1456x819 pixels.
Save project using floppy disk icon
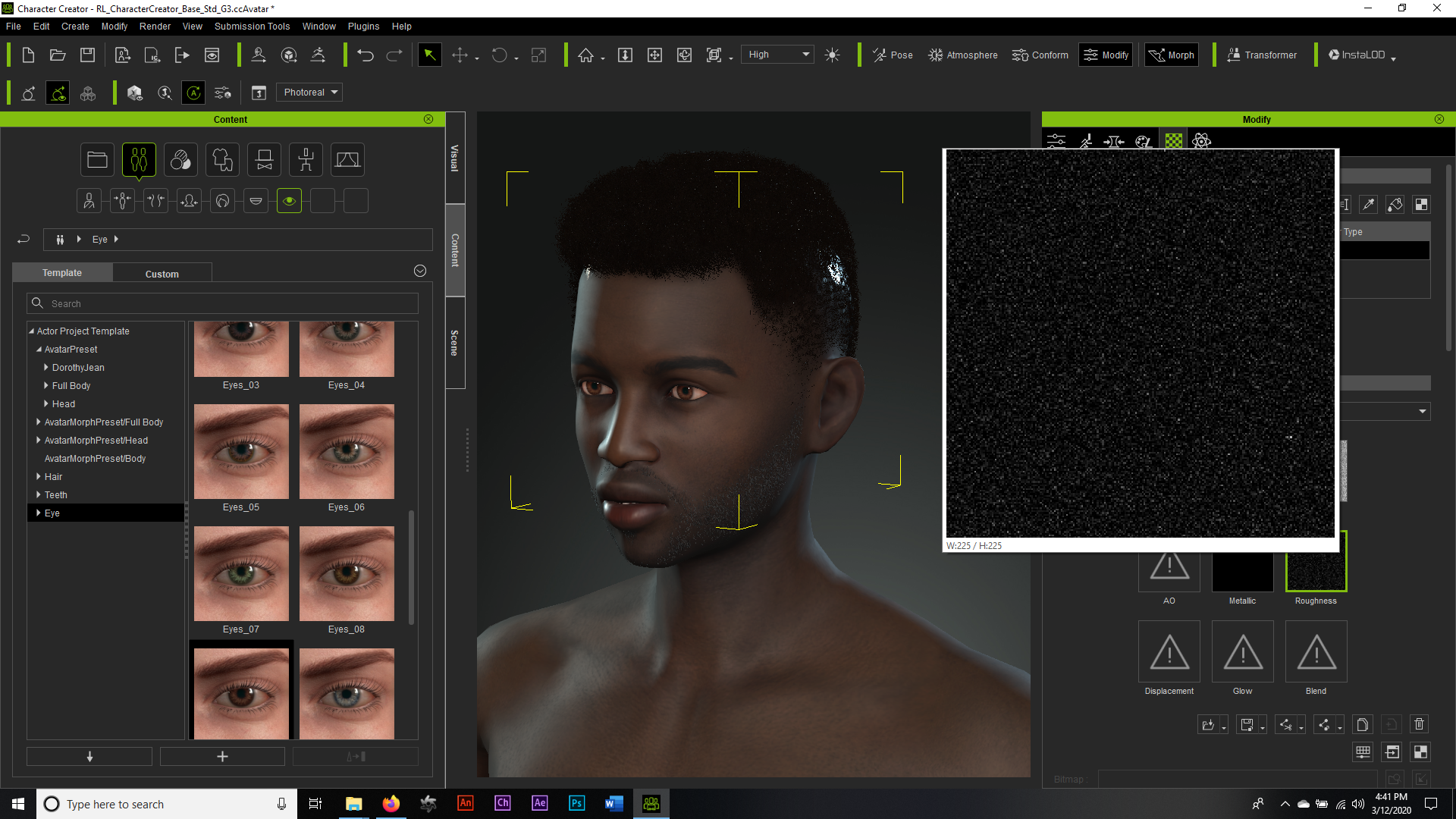coord(88,55)
